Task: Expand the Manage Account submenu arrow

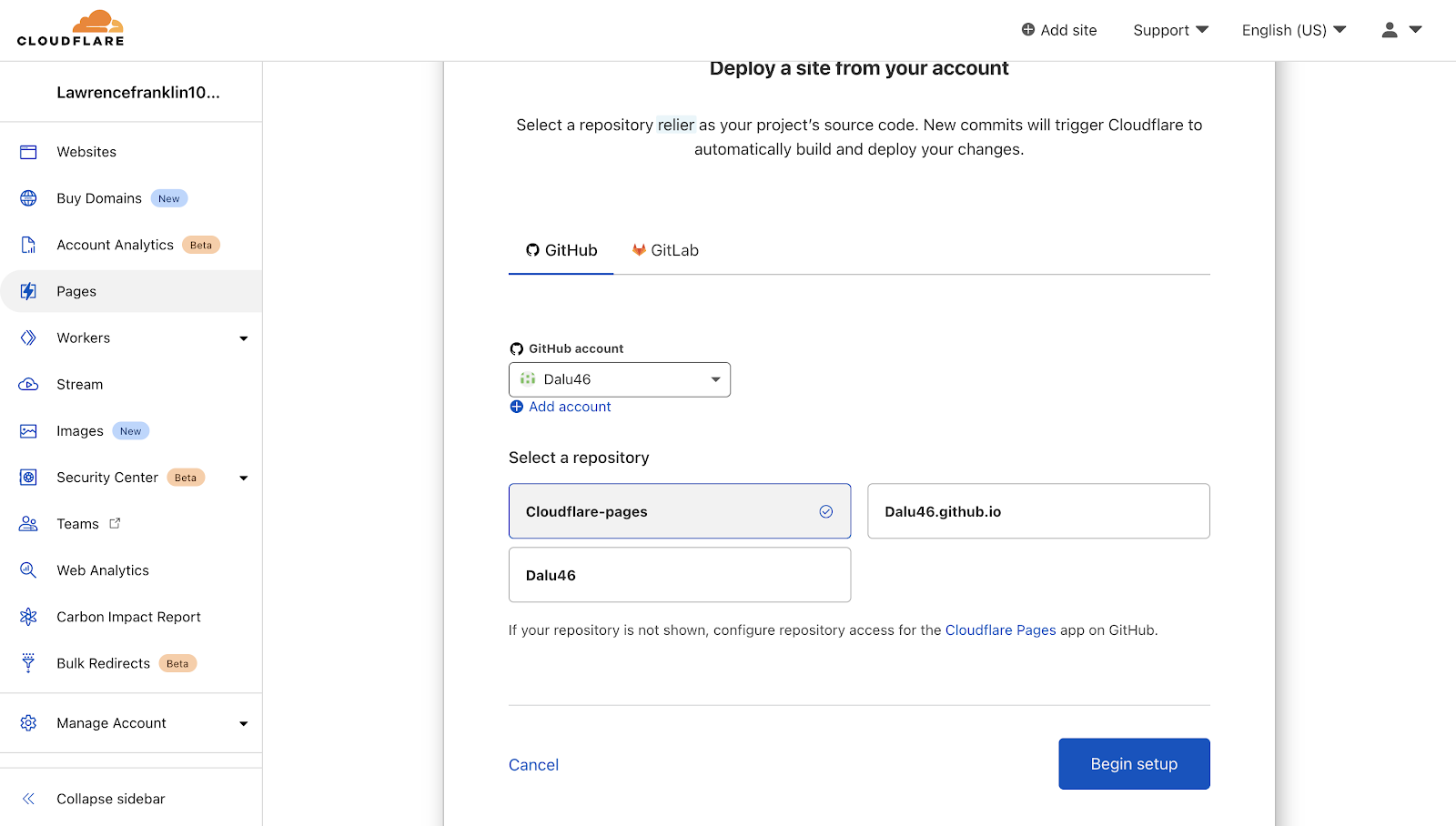Action: pyautogui.click(x=243, y=724)
